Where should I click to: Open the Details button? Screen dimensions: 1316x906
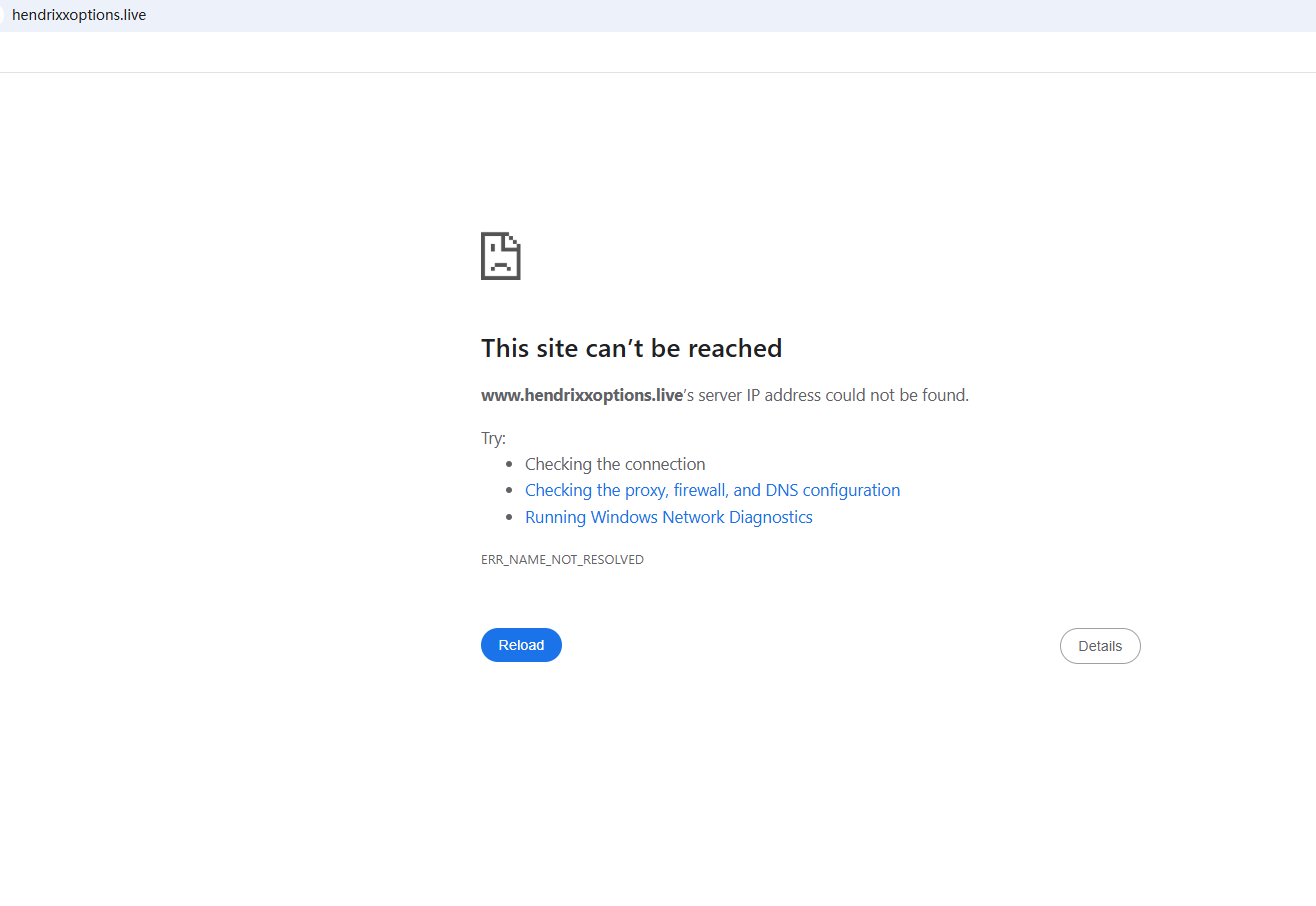click(1100, 646)
